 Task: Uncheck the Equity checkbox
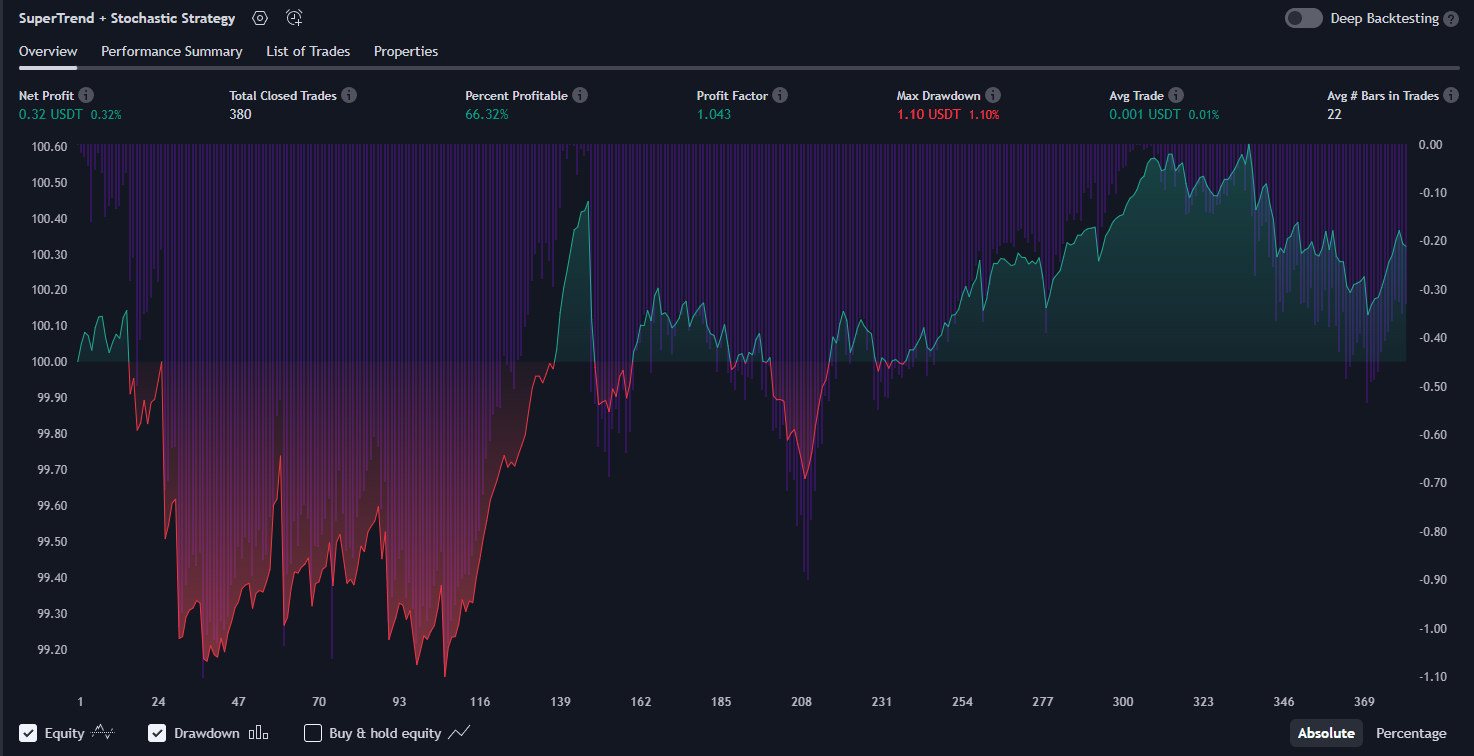click(28, 733)
